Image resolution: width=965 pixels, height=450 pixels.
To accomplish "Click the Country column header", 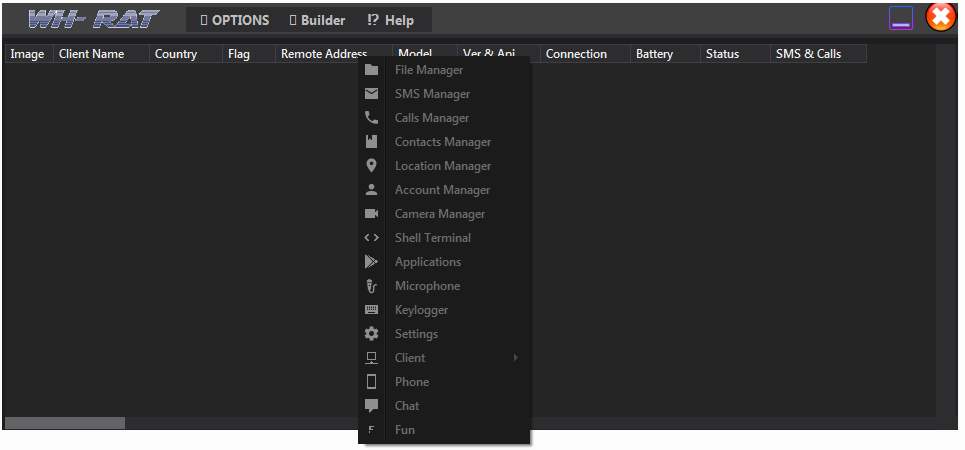I will pos(186,54).
